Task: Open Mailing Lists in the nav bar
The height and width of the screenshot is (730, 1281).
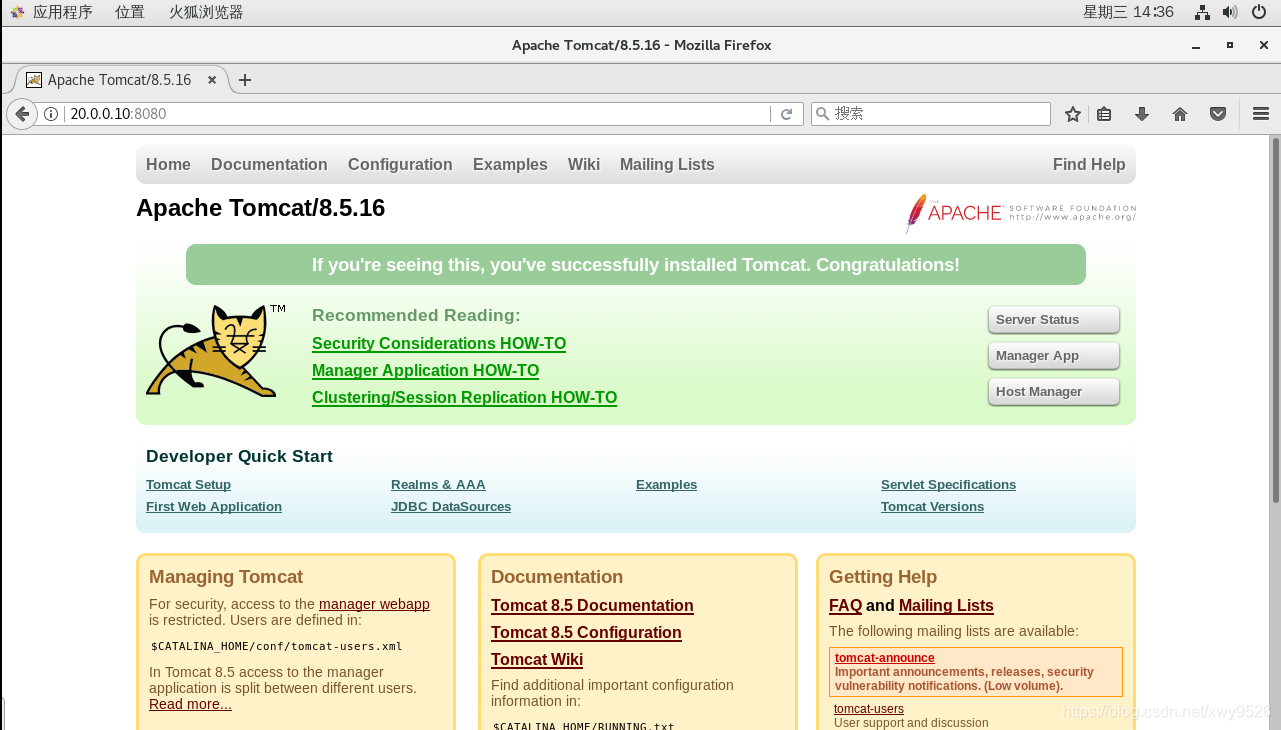Action: (x=667, y=165)
